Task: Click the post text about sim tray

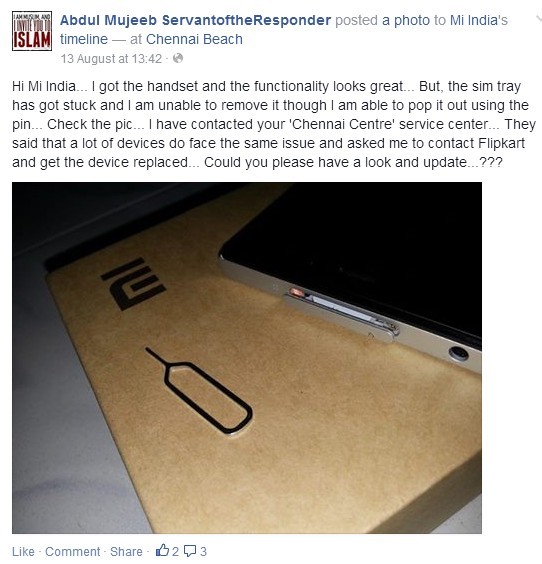Action: [274, 124]
